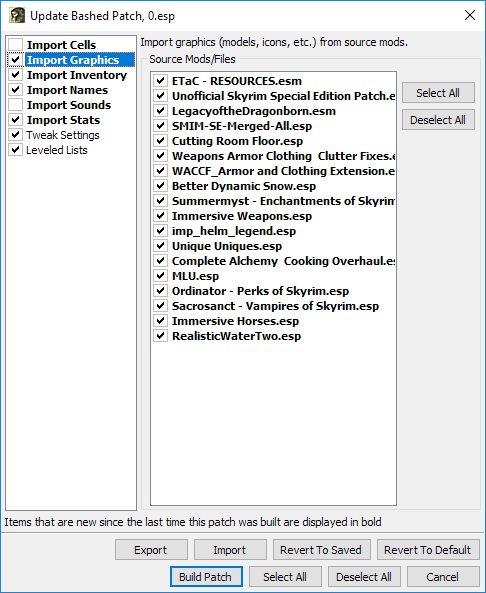The image size is (486, 593).
Task: Click the Build Patch button
Action: pos(206,577)
